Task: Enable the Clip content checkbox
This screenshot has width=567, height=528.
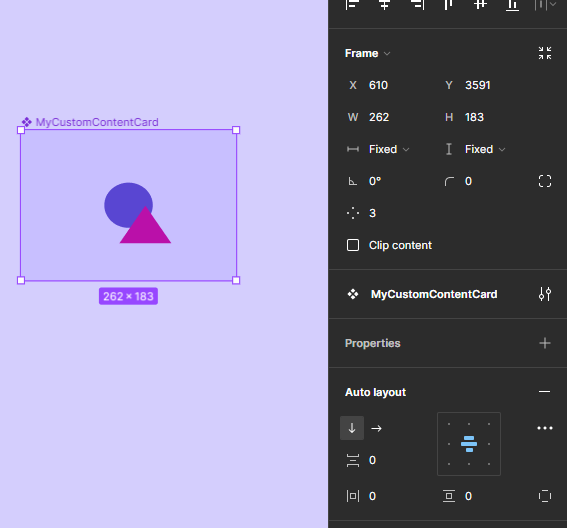Action: pos(353,245)
